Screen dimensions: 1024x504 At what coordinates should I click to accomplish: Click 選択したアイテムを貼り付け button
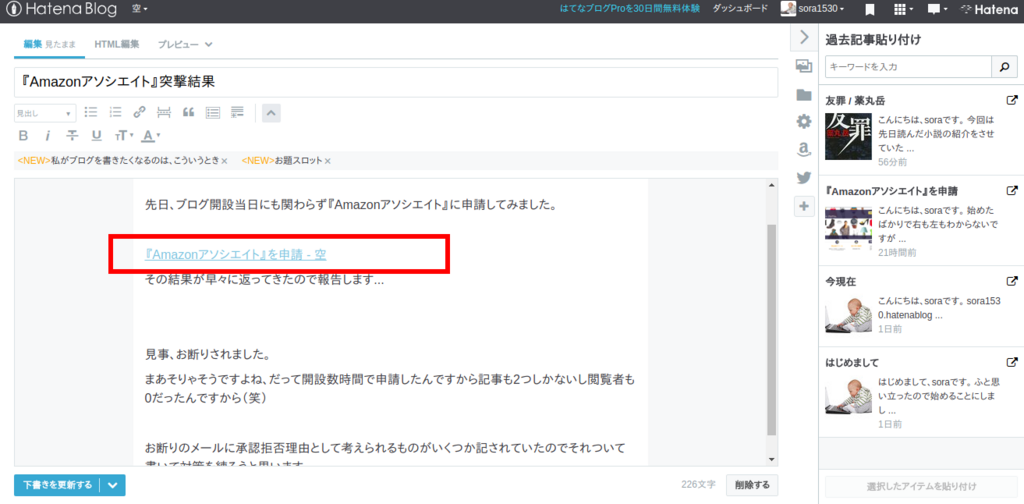click(921, 486)
